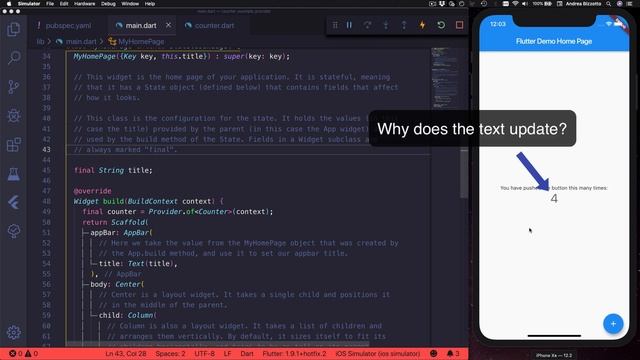Image resolution: width=640 pixels, height=360 pixels.
Task: Click the Wi-Fi icon in macOS menu bar
Action: pyautogui.click(x=515, y=4)
